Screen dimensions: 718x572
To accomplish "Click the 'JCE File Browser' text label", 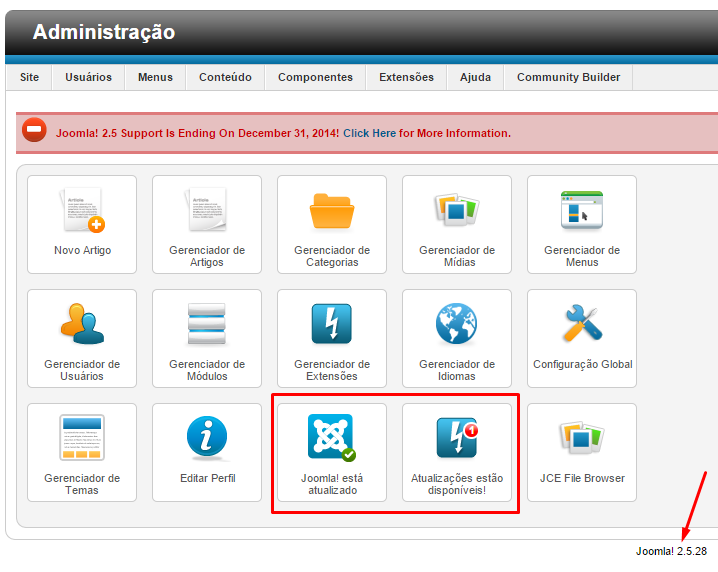I will (582, 478).
